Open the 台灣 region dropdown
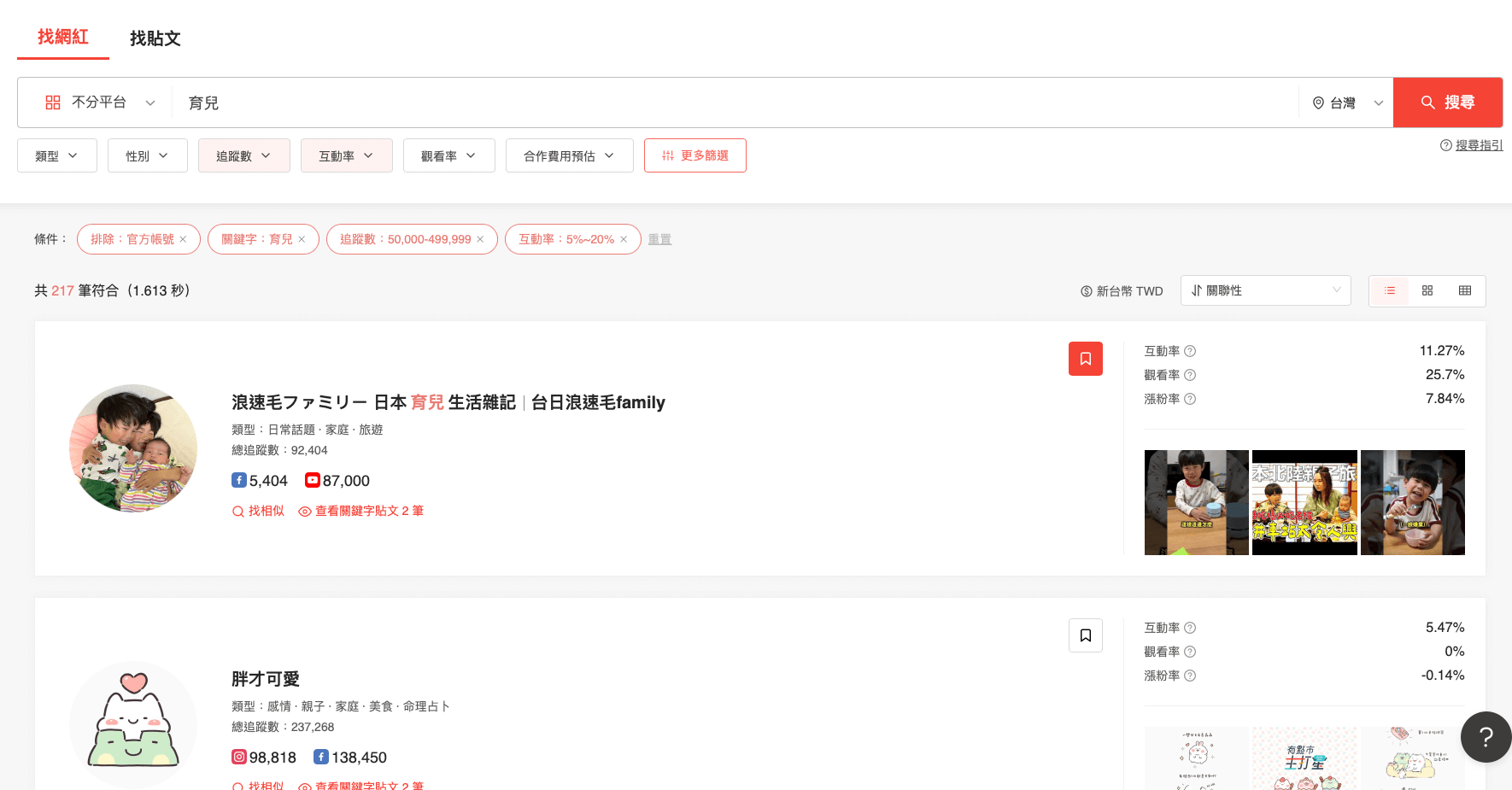The image size is (1512, 790). click(x=1347, y=102)
